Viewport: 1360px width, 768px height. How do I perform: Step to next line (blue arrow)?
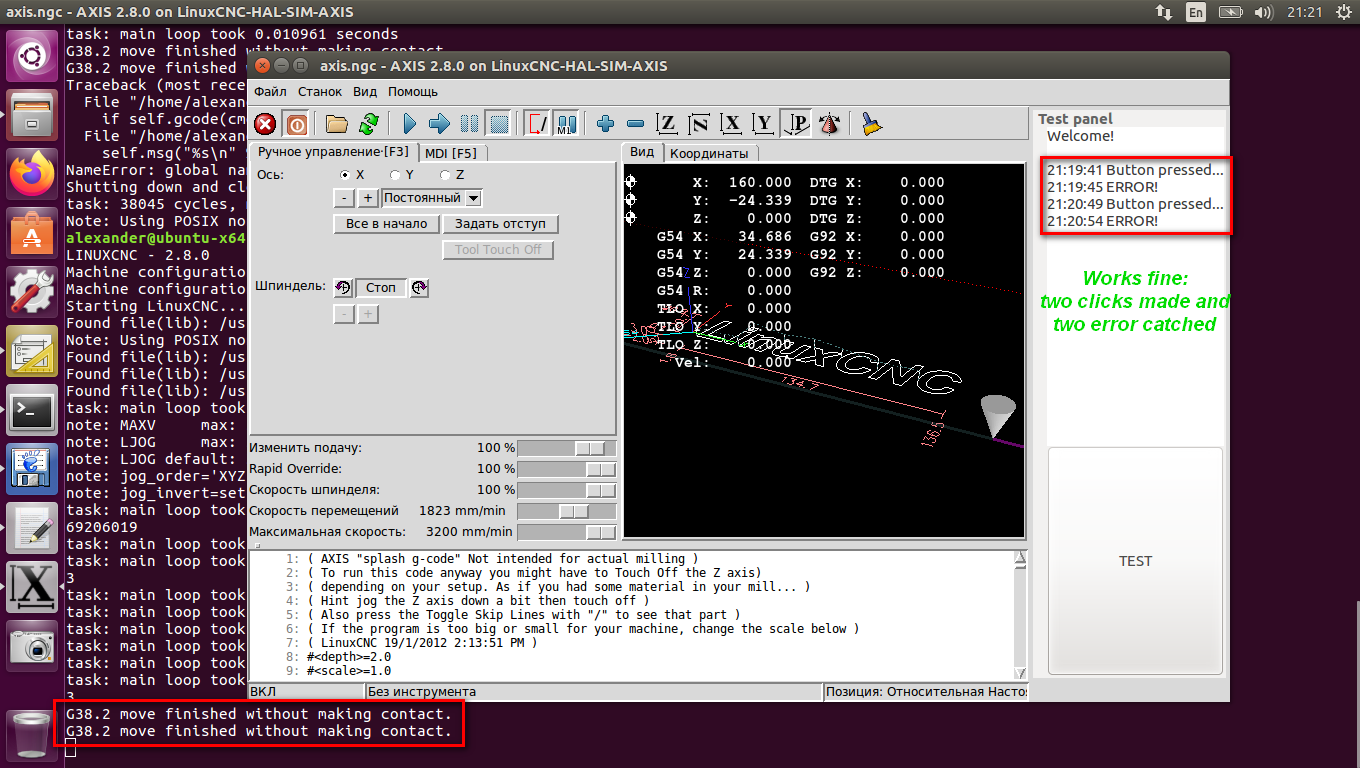(439, 124)
